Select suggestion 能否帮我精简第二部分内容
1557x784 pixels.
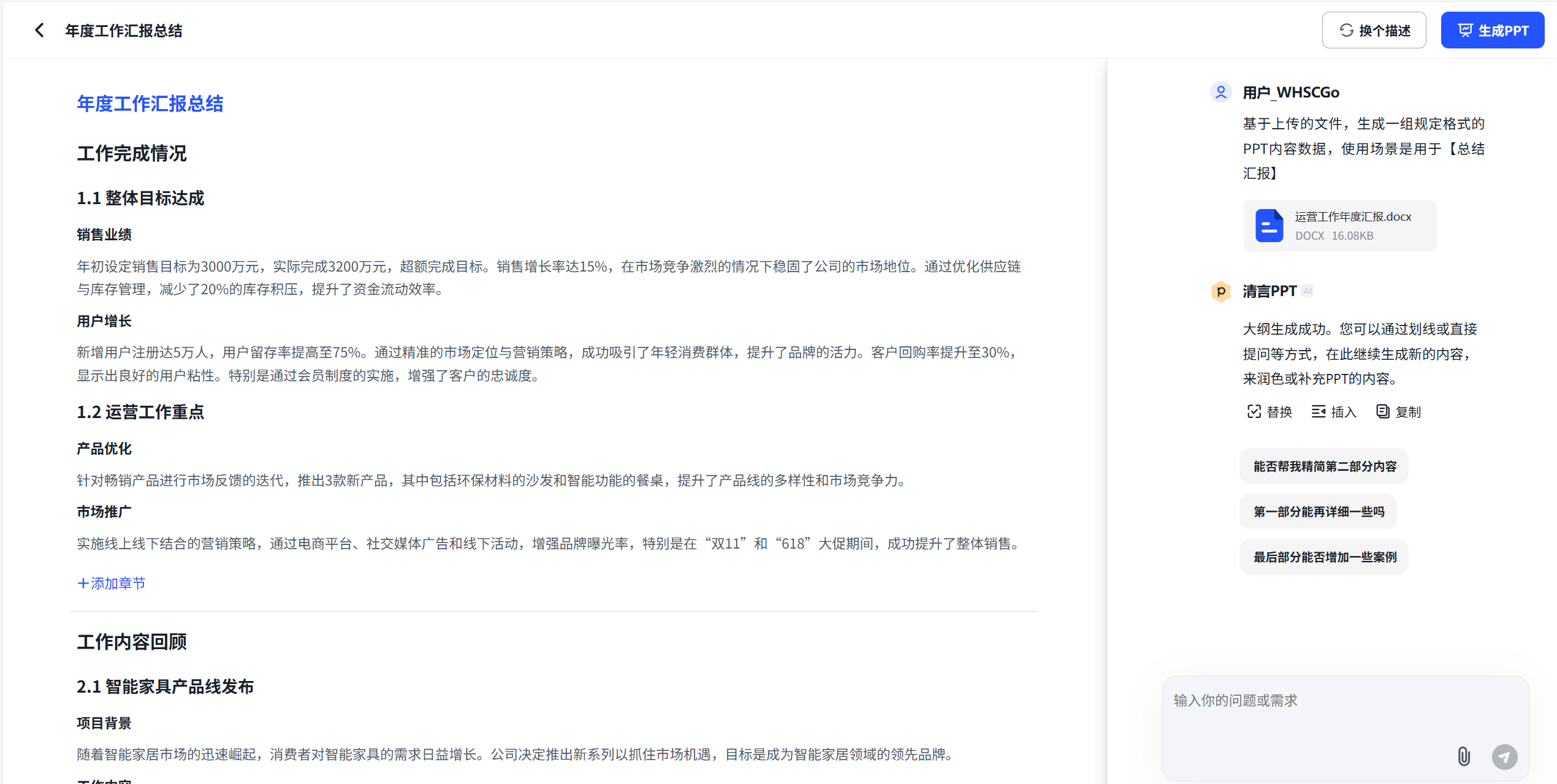(x=1324, y=466)
